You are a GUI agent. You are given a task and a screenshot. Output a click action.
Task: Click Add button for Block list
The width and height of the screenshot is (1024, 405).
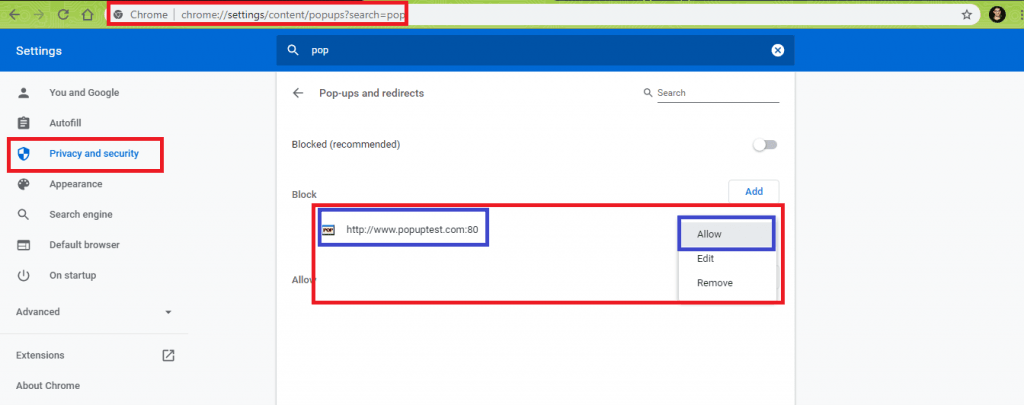point(754,191)
